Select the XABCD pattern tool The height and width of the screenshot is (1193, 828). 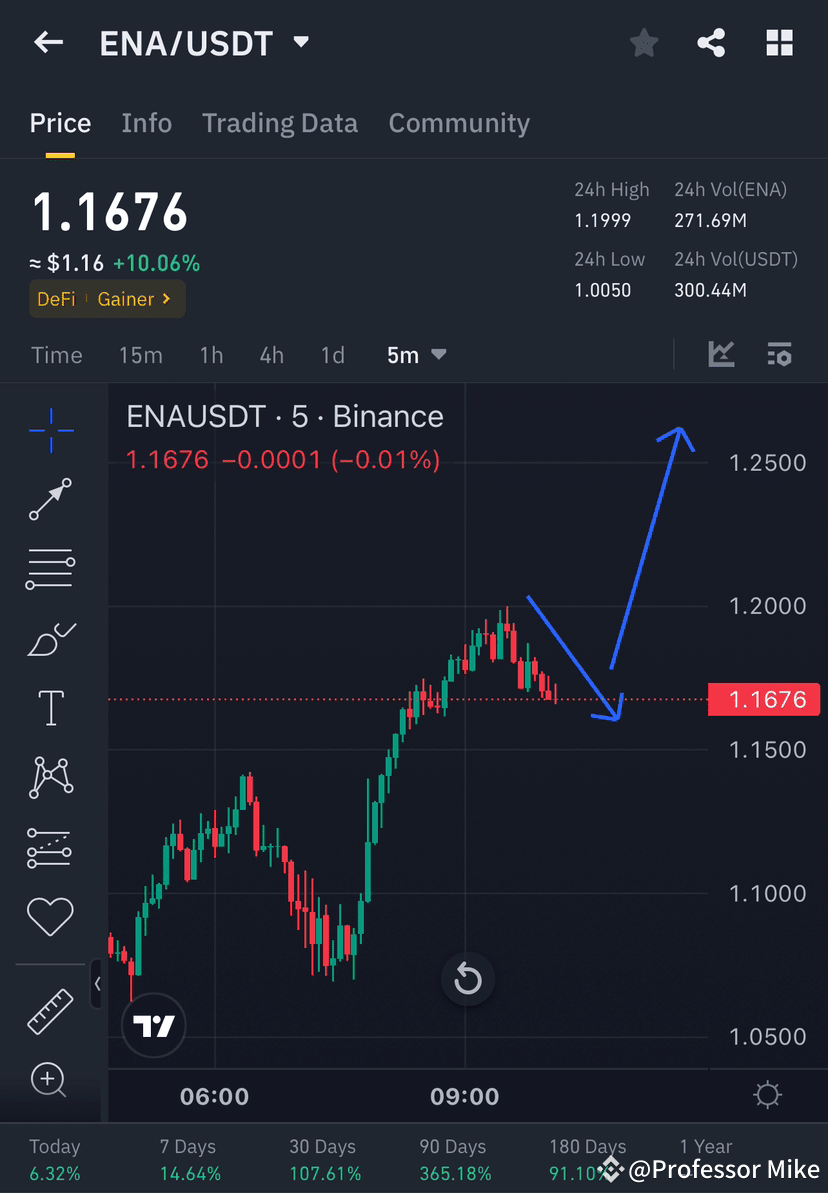[x=50, y=777]
